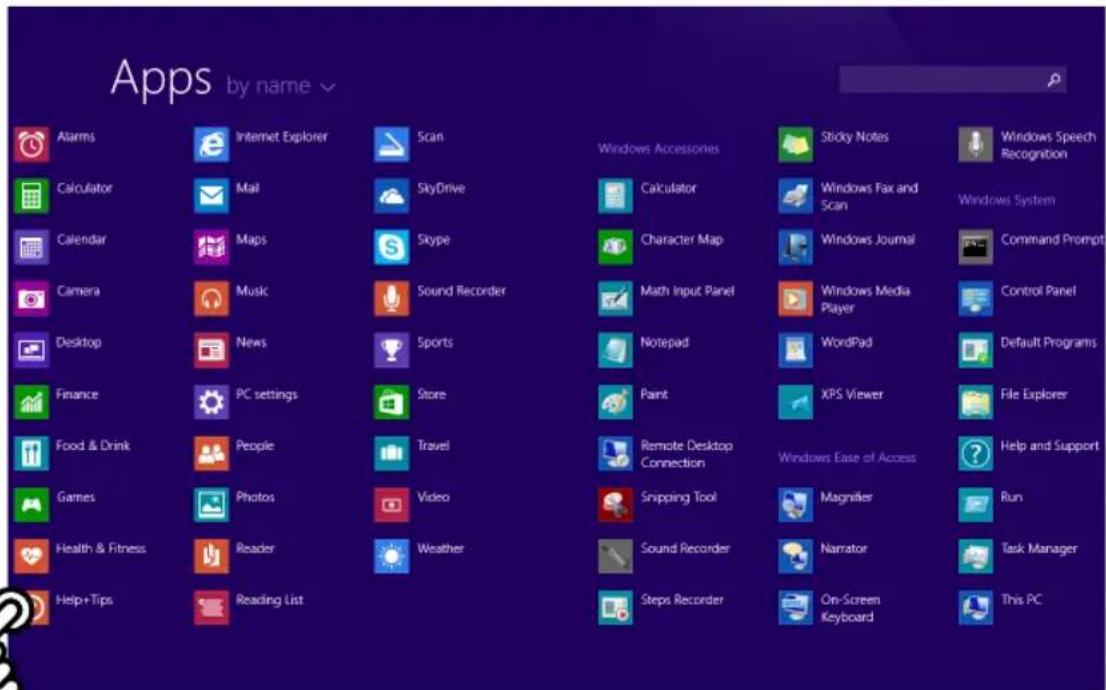Open the Desktop tile icon
Screen dimensions: 1106x690
31,351
